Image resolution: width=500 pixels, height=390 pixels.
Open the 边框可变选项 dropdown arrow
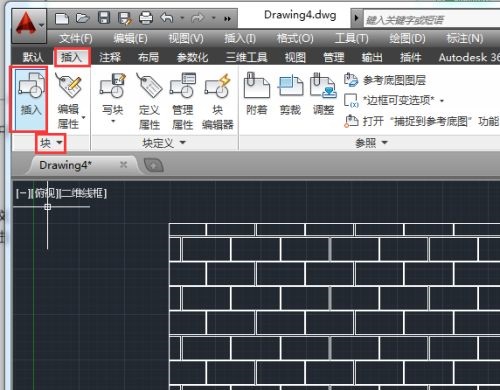[x=442, y=100]
